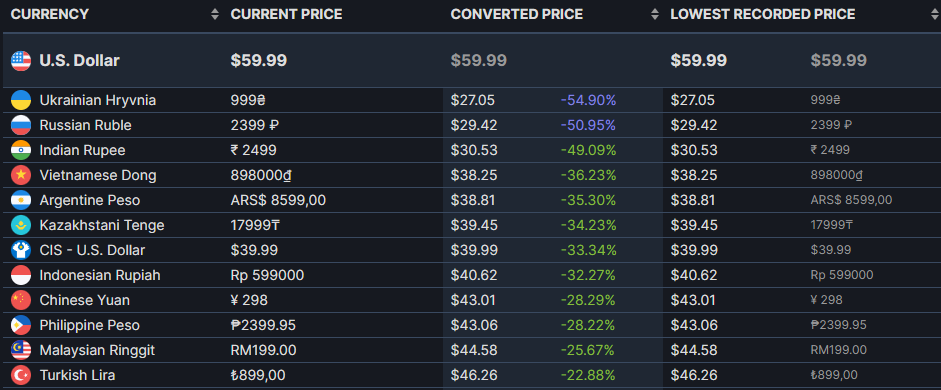Click the Converted Price header label
Screen dimensions: 941x390
pyautogui.click(x=517, y=14)
